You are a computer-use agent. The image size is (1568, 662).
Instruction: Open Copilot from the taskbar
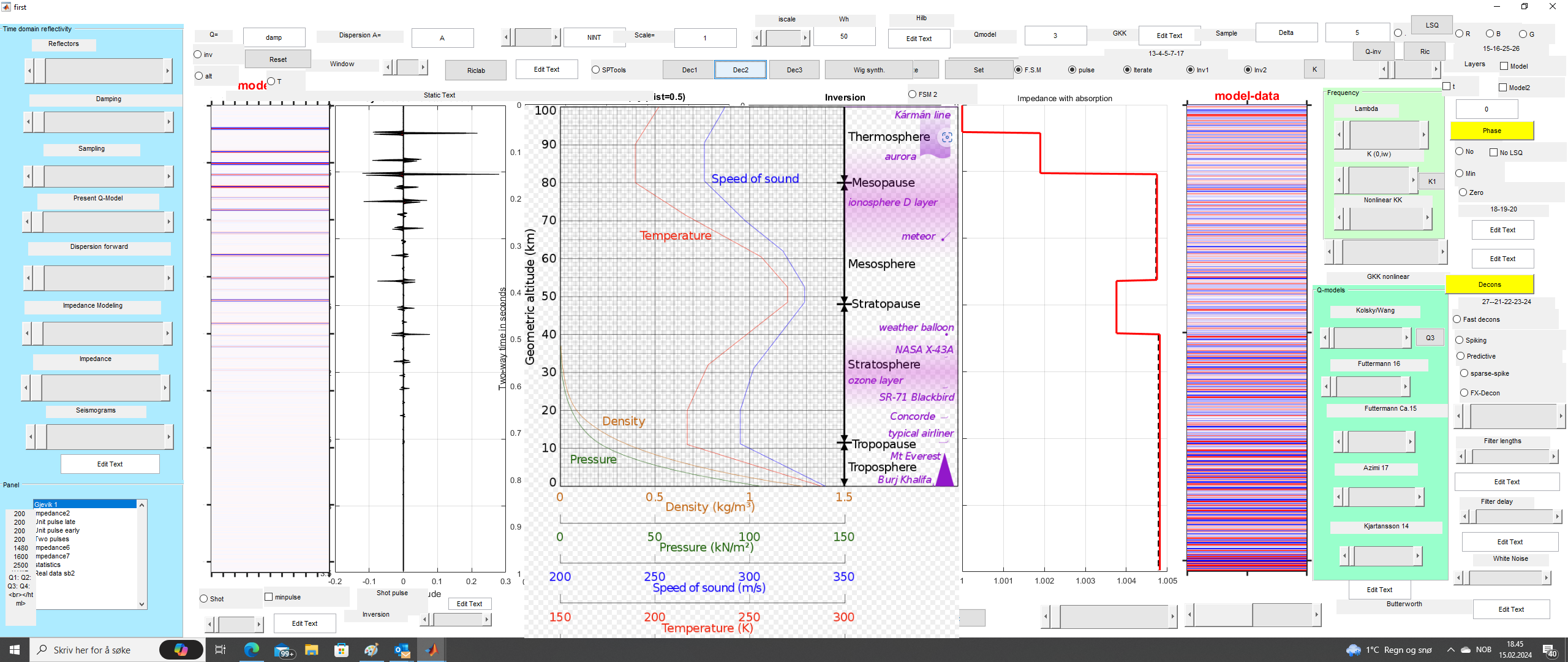[x=181, y=650]
